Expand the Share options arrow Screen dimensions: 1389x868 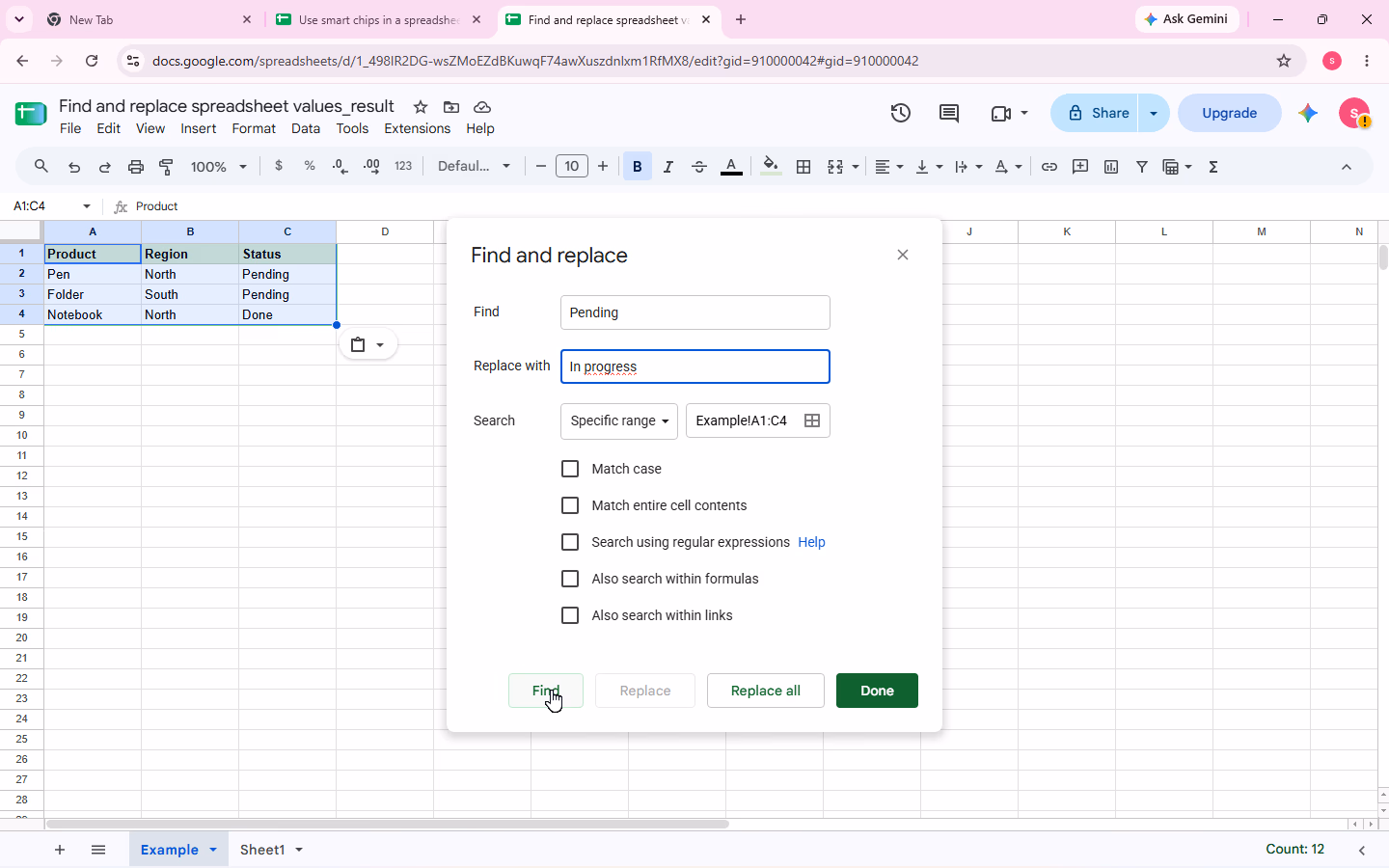tap(1154, 113)
